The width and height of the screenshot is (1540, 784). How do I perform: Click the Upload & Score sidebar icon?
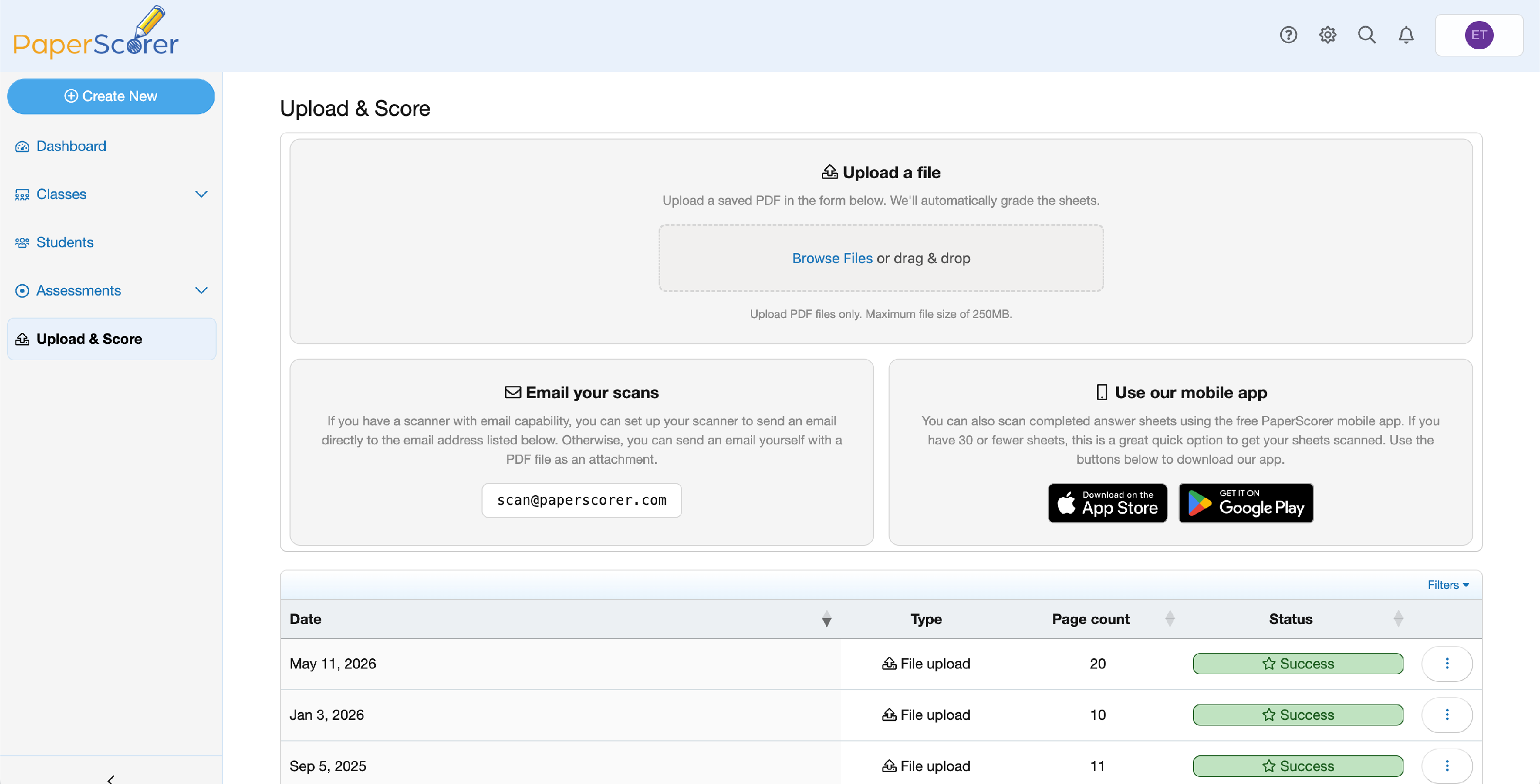(22, 340)
